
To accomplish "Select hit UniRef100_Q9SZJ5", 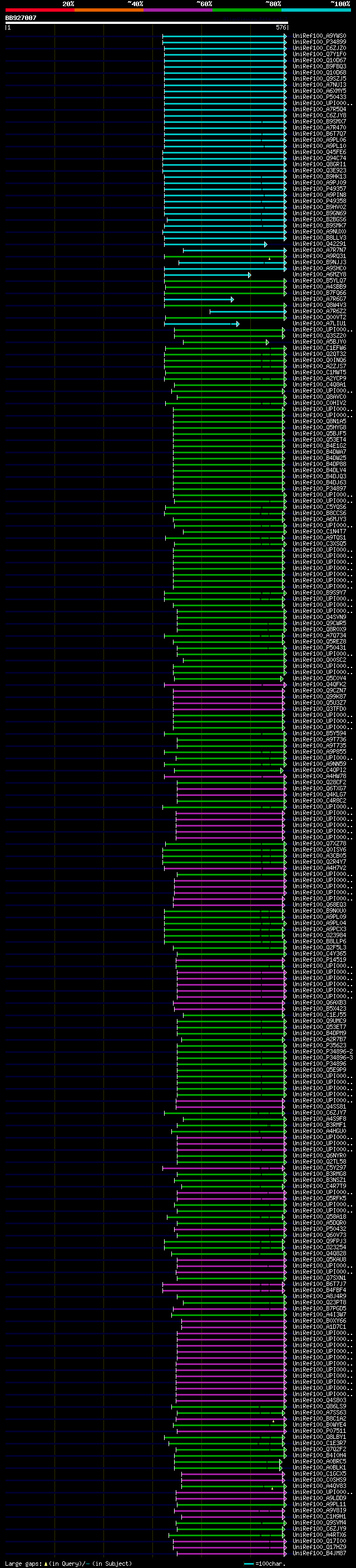I will [319, 78].
